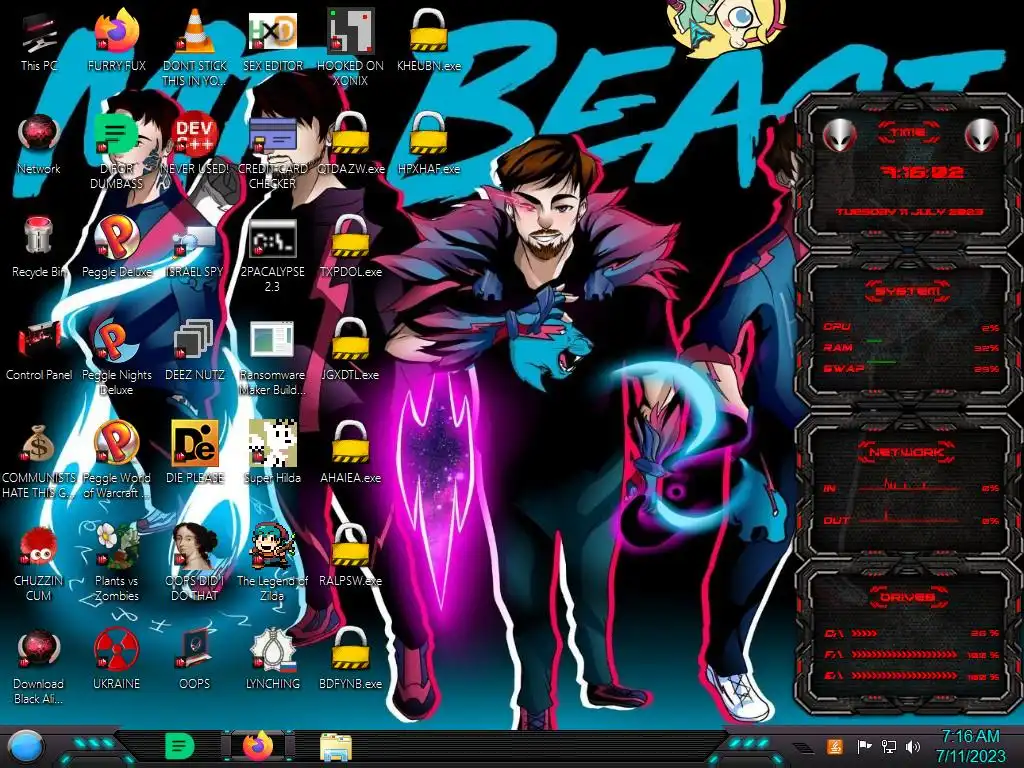Image resolution: width=1024 pixels, height=768 pixels.
Task: Click the Plants vs Zombies shortcut
Action: tap(116, 563)
